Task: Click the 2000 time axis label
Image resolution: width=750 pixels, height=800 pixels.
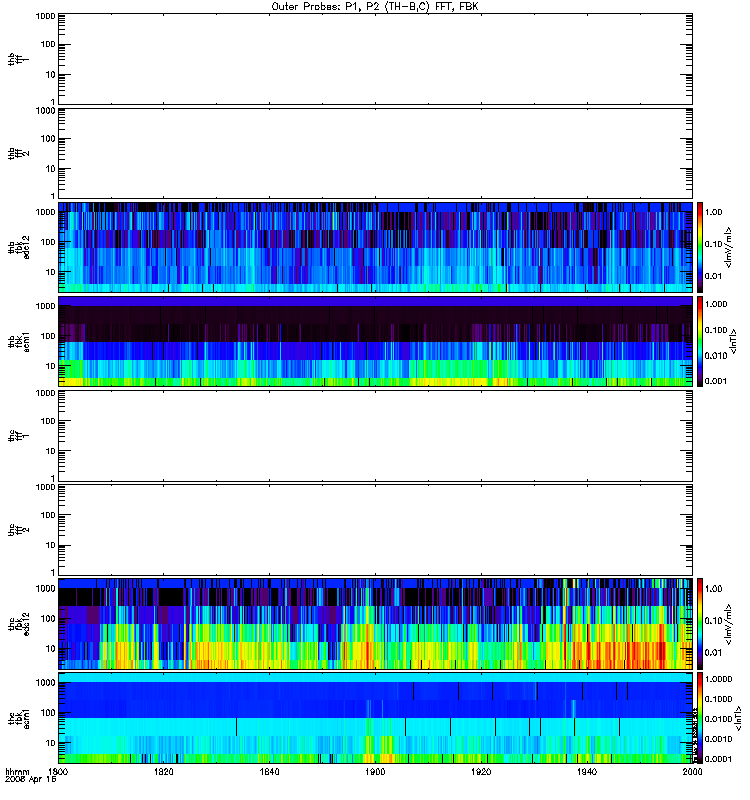Action: coord(692,771)
